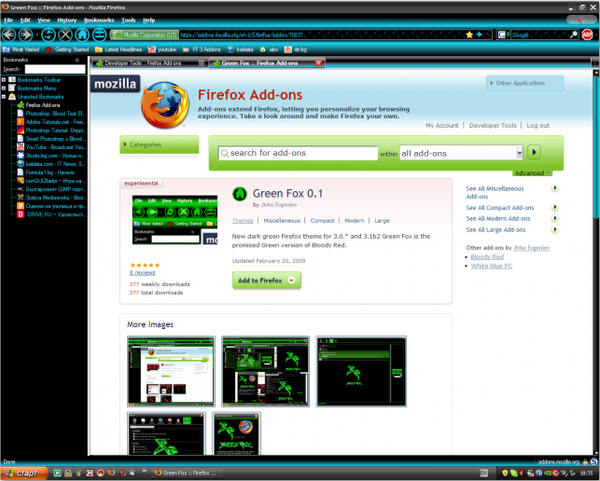Screen dimensions: 600x481
Task: Open the Most Visited bookmarks toolbar folder
Action: point(21,49)
